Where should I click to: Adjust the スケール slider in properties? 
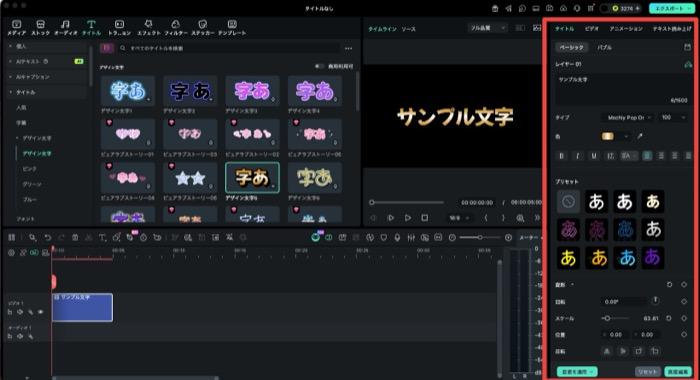pos(616,318)
